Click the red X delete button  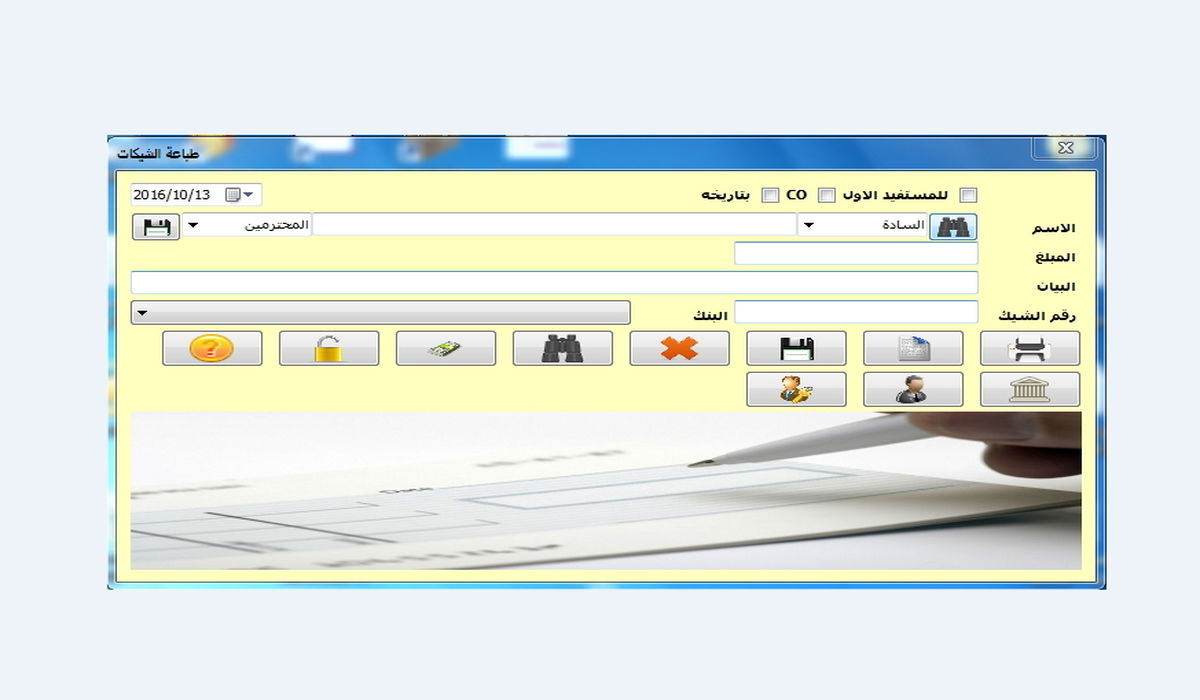[x=679, y=348]
